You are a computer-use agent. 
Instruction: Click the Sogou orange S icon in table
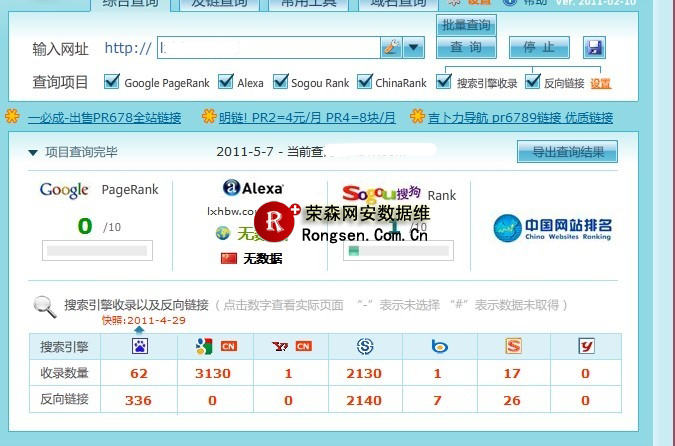point(513,347)
